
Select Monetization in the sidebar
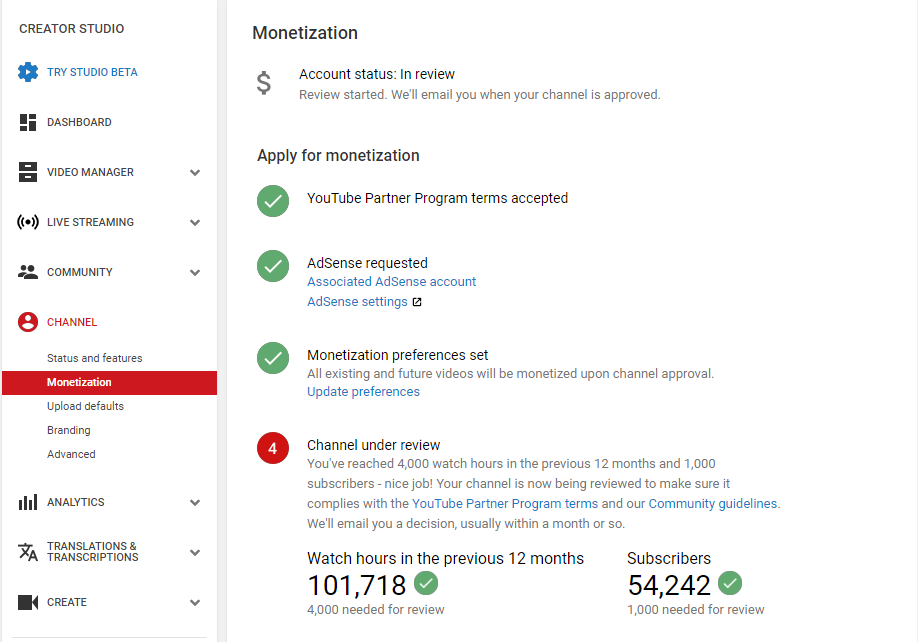coord(109,382)
